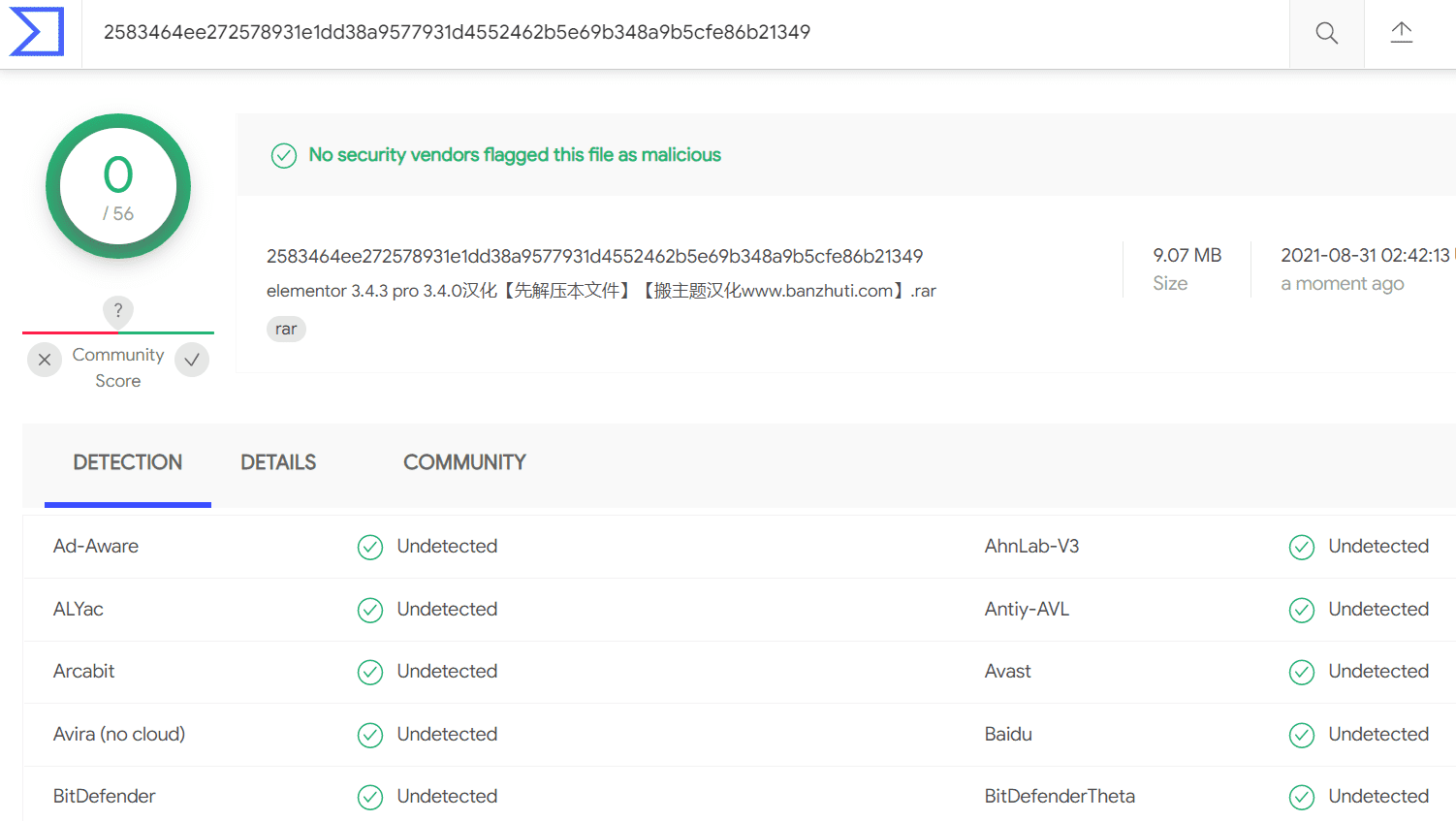Vote harmless with the checkmark icon
This screenshot has width=1456, height=821.
pos(192,360)
